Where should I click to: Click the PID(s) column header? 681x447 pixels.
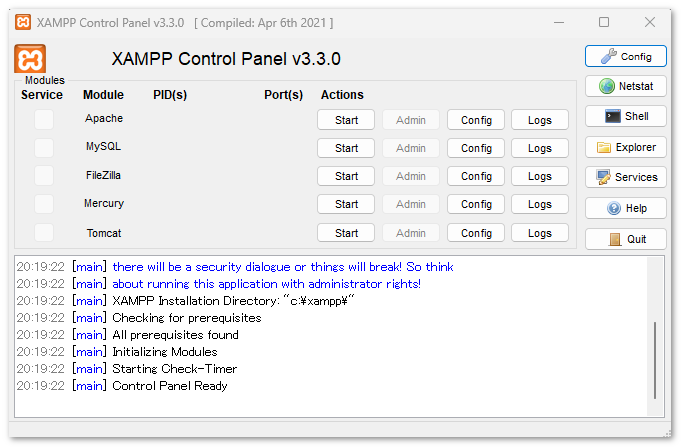(x=170, y=95)
